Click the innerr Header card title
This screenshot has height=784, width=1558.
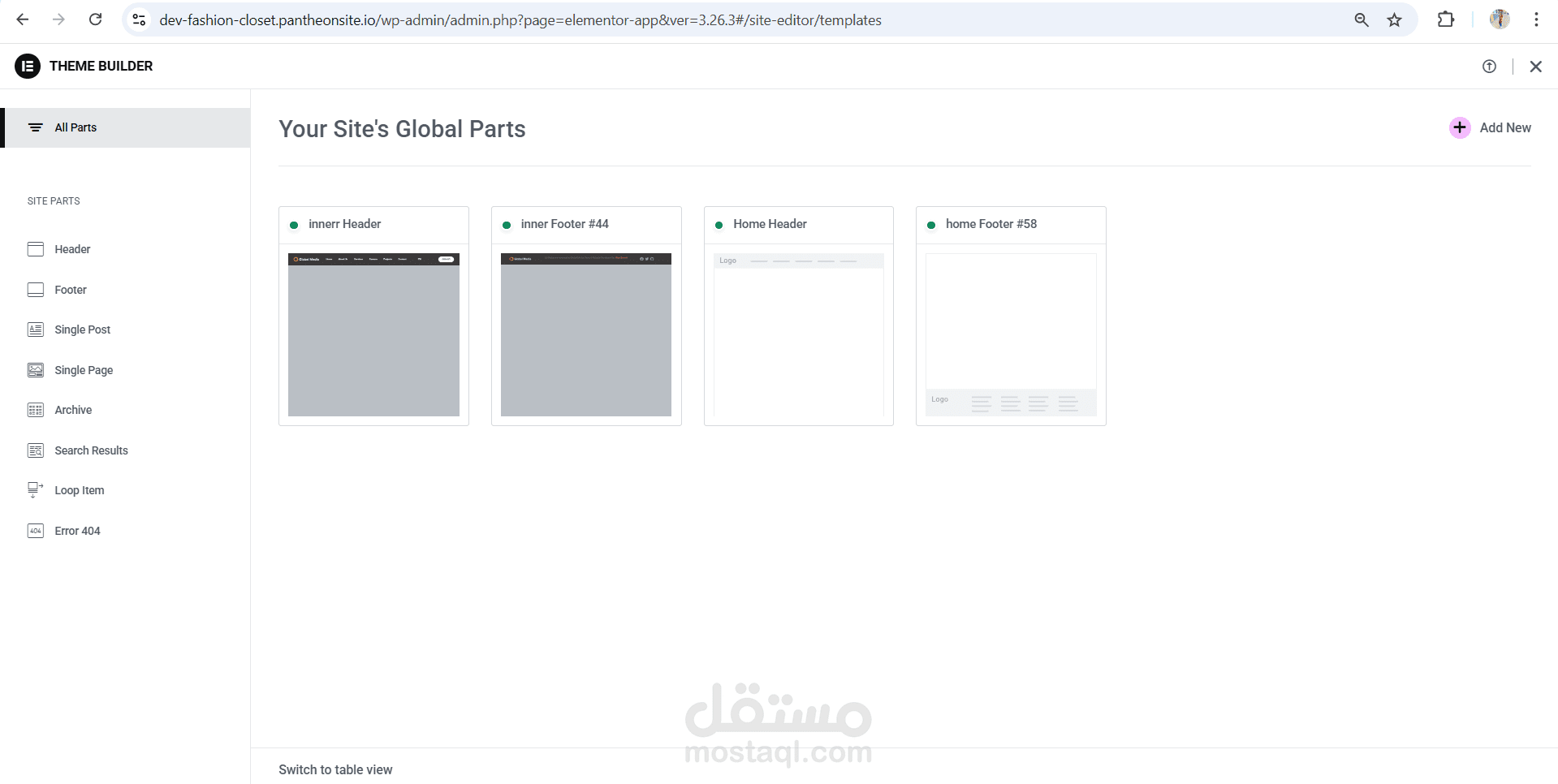click(x=344, y=224)
